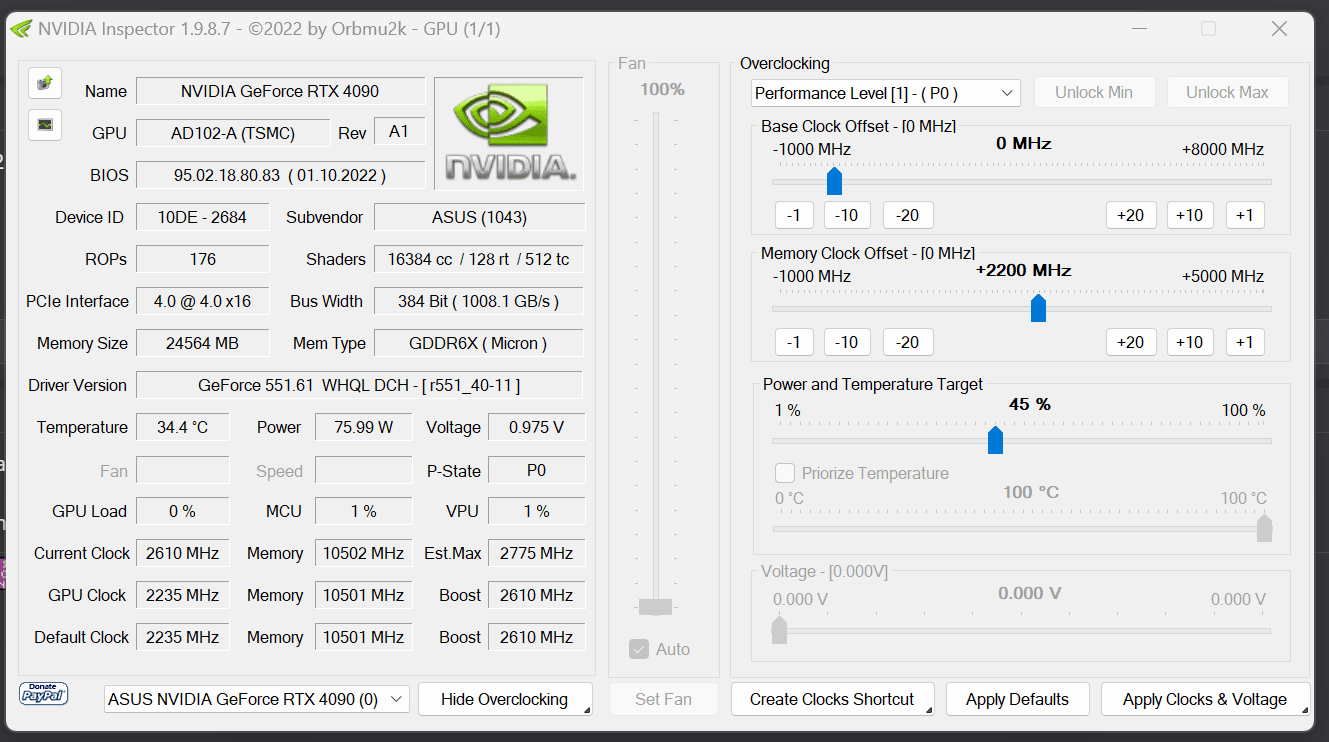Click the Power Target slider handle
This screenshot has width=1329, height=742.
[x=995, y=440]
